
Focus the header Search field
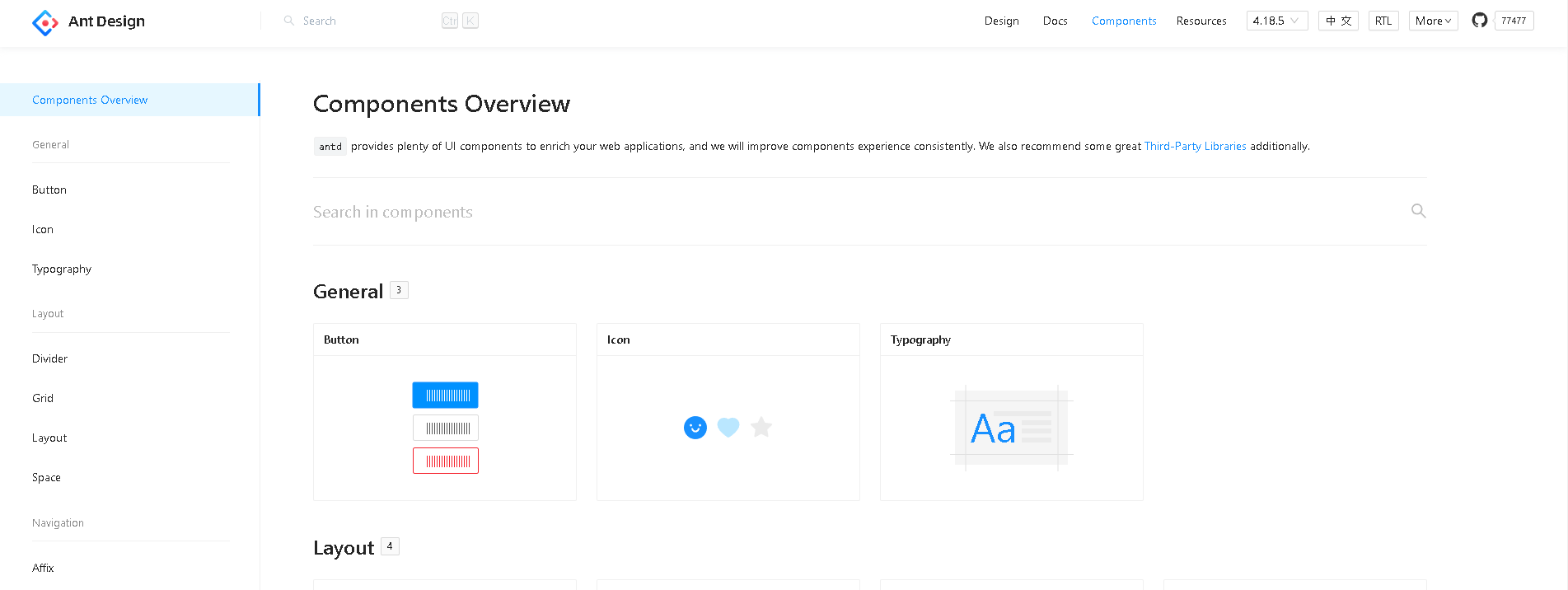(367, 21)
